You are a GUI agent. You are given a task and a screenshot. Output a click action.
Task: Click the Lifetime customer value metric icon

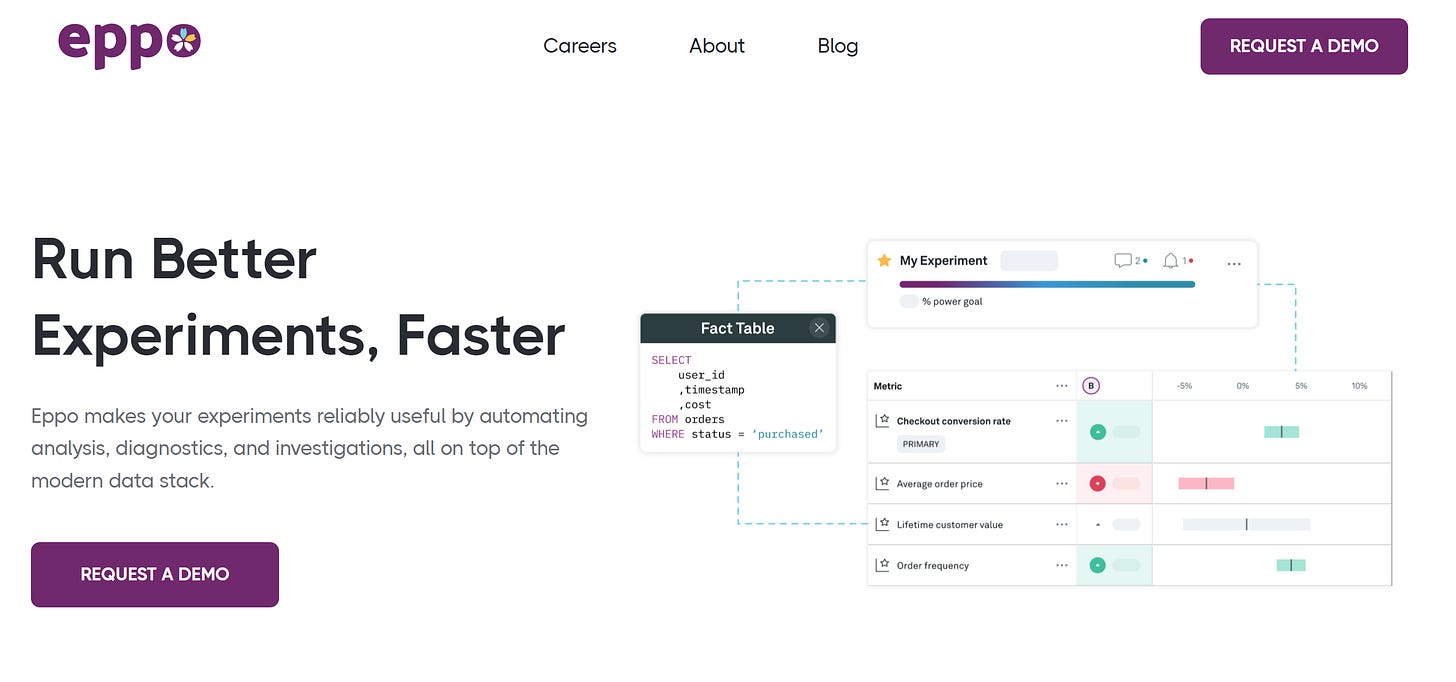(x=883, y=524)
